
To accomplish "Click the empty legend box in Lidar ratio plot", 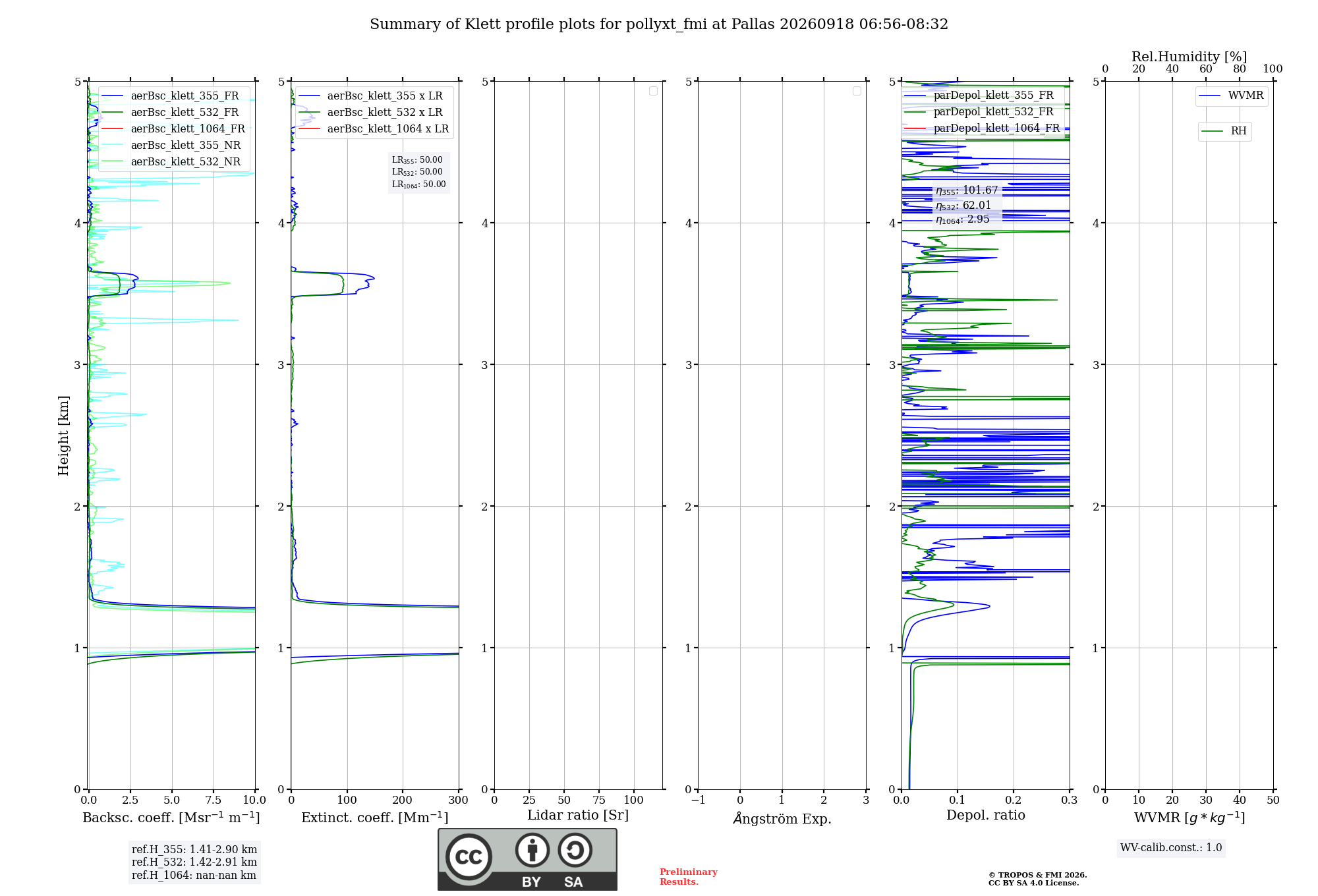I will [653, 91].
